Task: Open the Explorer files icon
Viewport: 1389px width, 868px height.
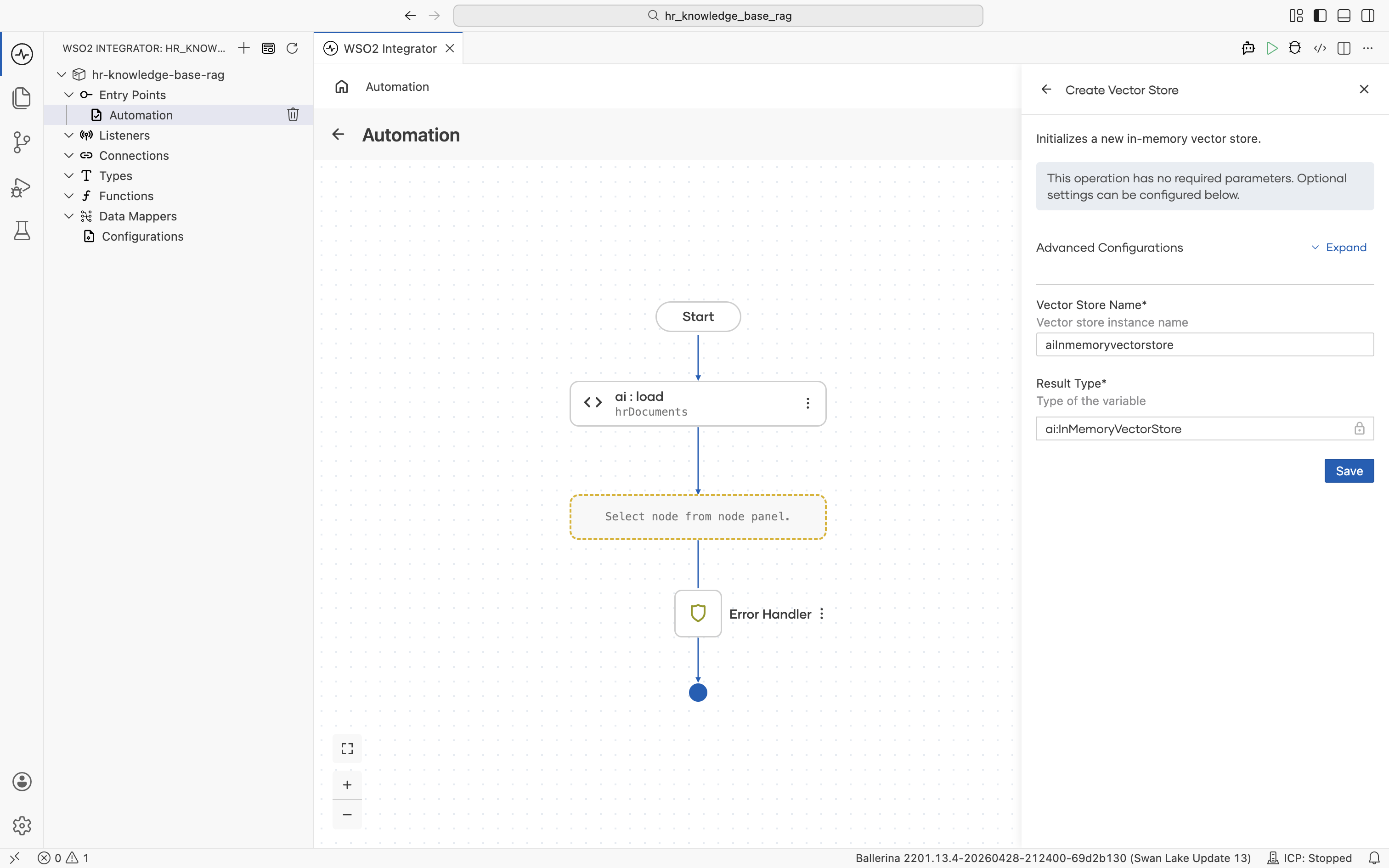Action: tap(22, 98)
